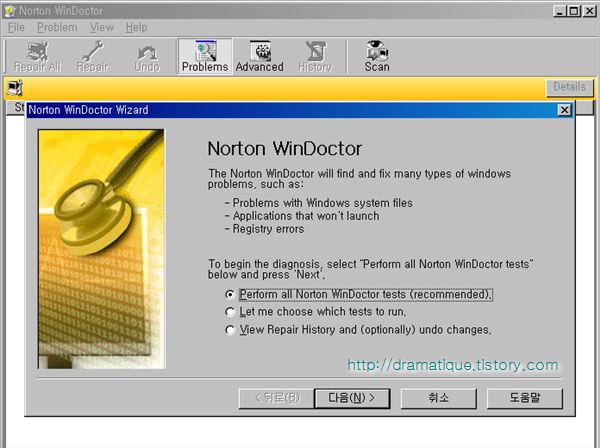Click 'Problems with Windows system files' text

[323, 203]
